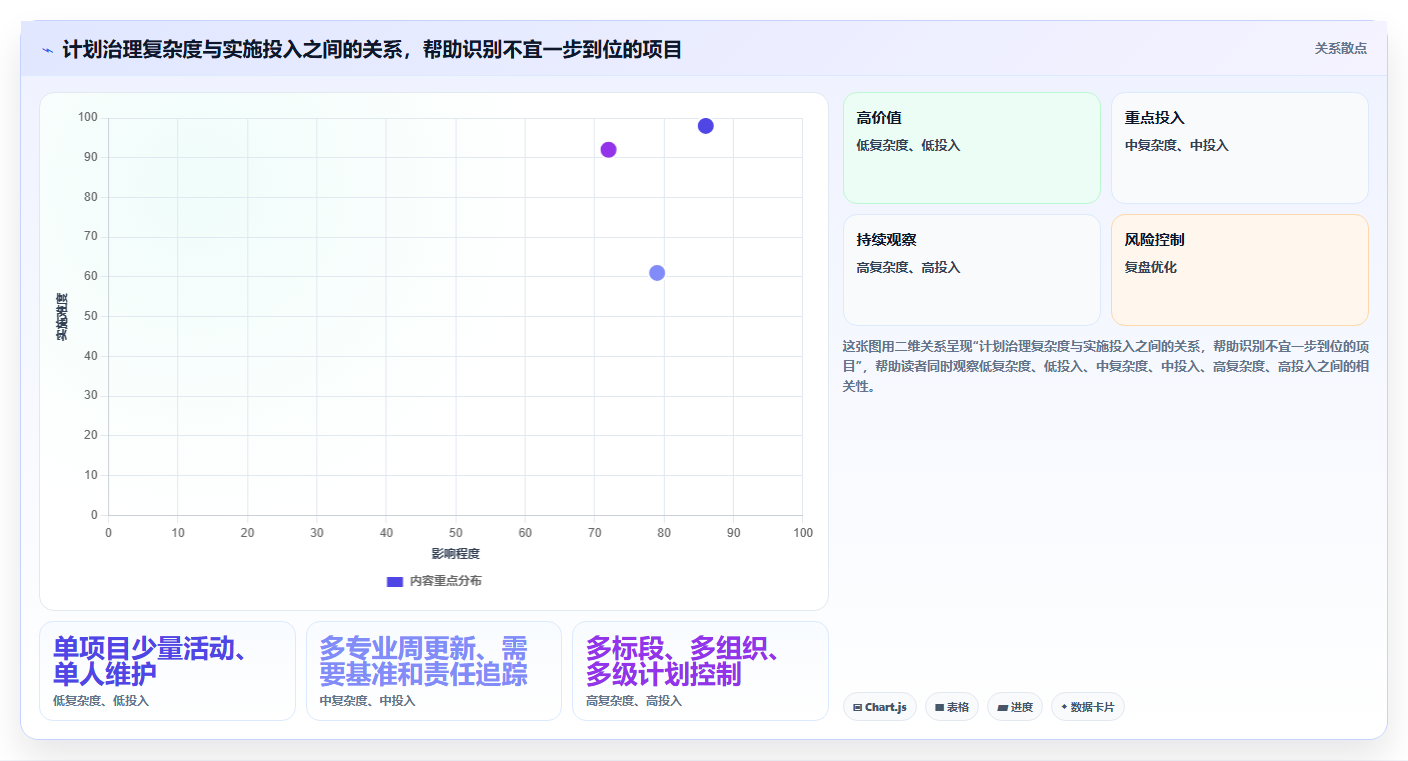Screen dimensions: 1408x761
Task: Open the 高价值 card
Action: coord(972,148)
